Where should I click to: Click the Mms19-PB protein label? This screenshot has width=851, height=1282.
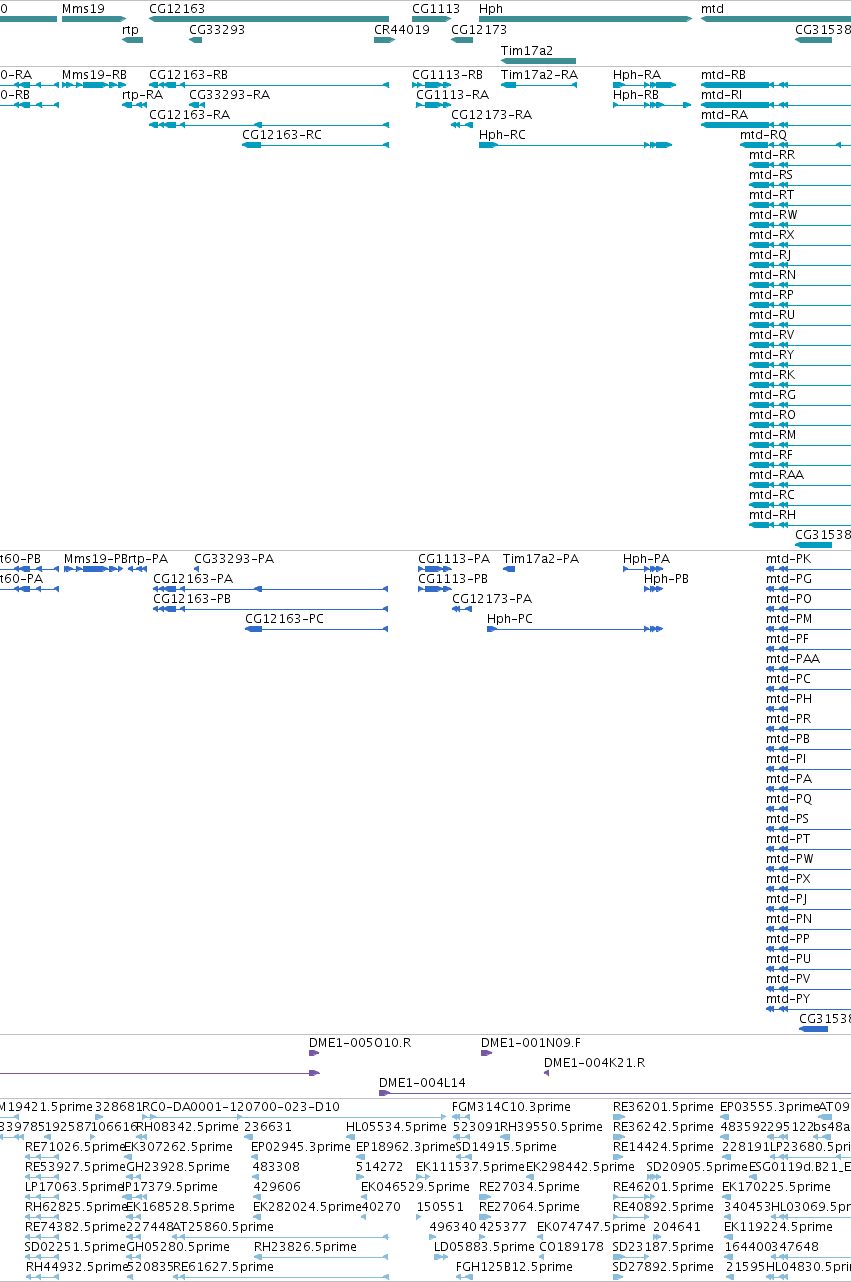pyautogui.click(x=96, y=559)
